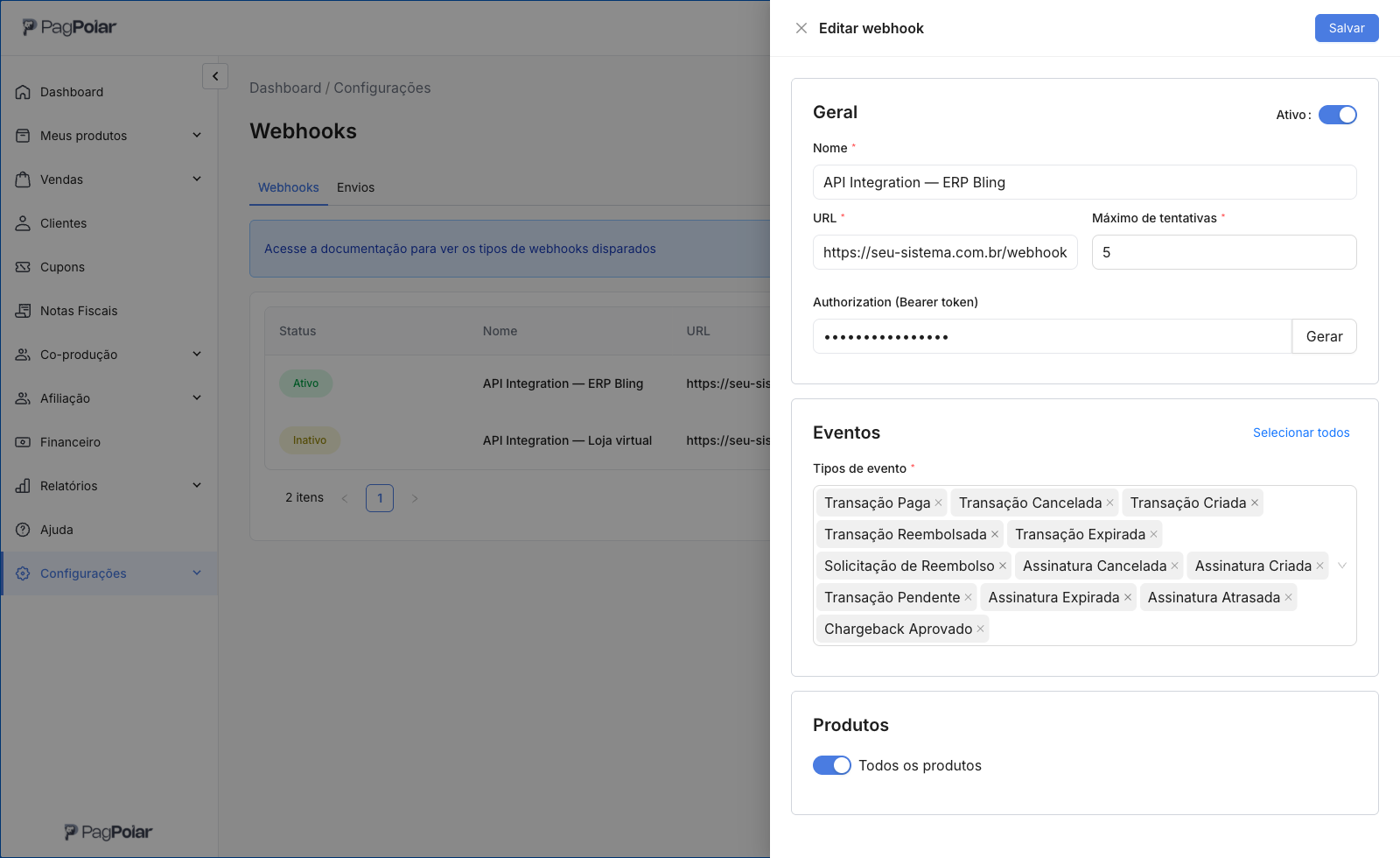This screenshot has width=1400, height=858.
Task: Remove the Transação Paga tag
Action: [938, 503]
